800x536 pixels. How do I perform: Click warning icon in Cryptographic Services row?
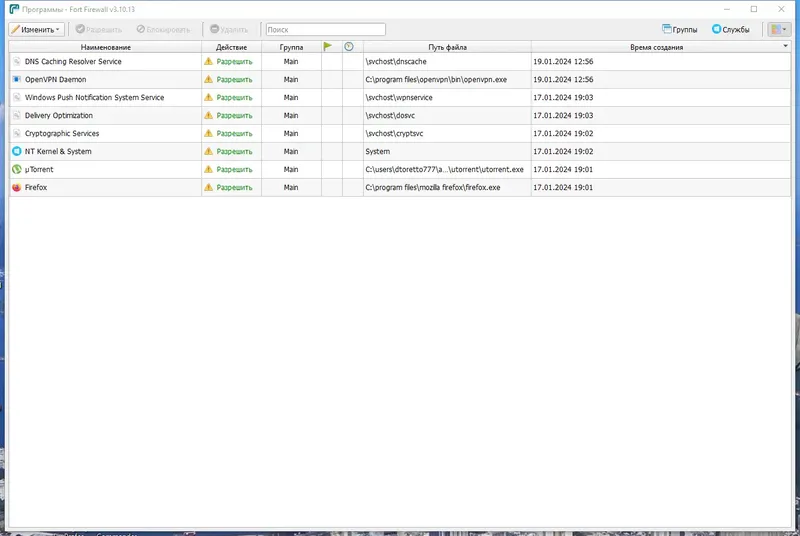(208, 133)
